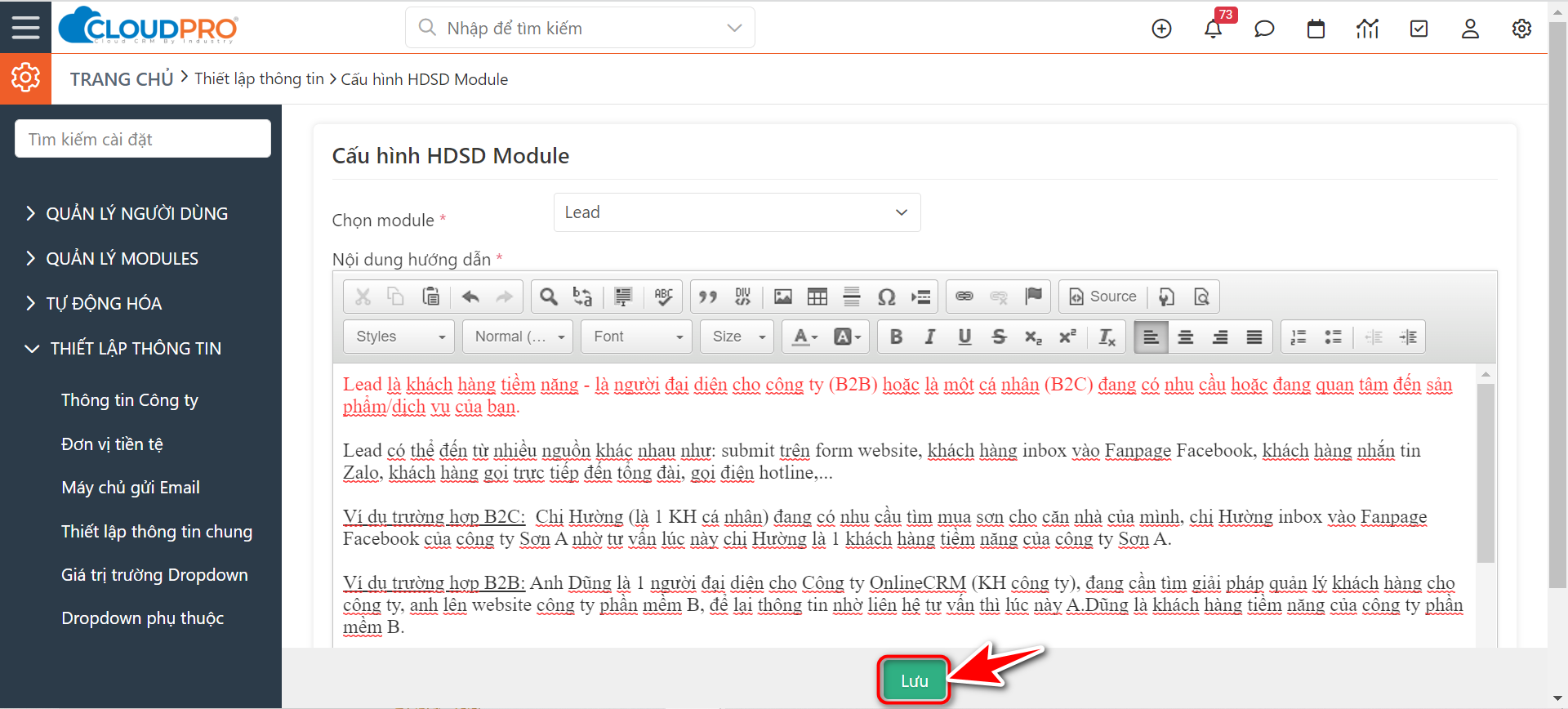Redo the last edit

click(504, 297)
